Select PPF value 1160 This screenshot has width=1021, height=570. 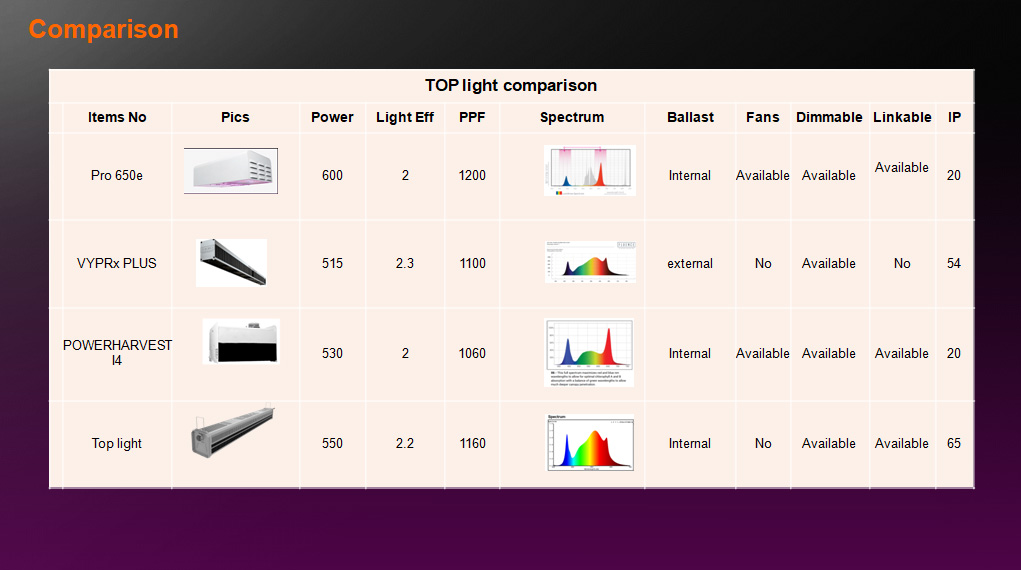(472, 443)
